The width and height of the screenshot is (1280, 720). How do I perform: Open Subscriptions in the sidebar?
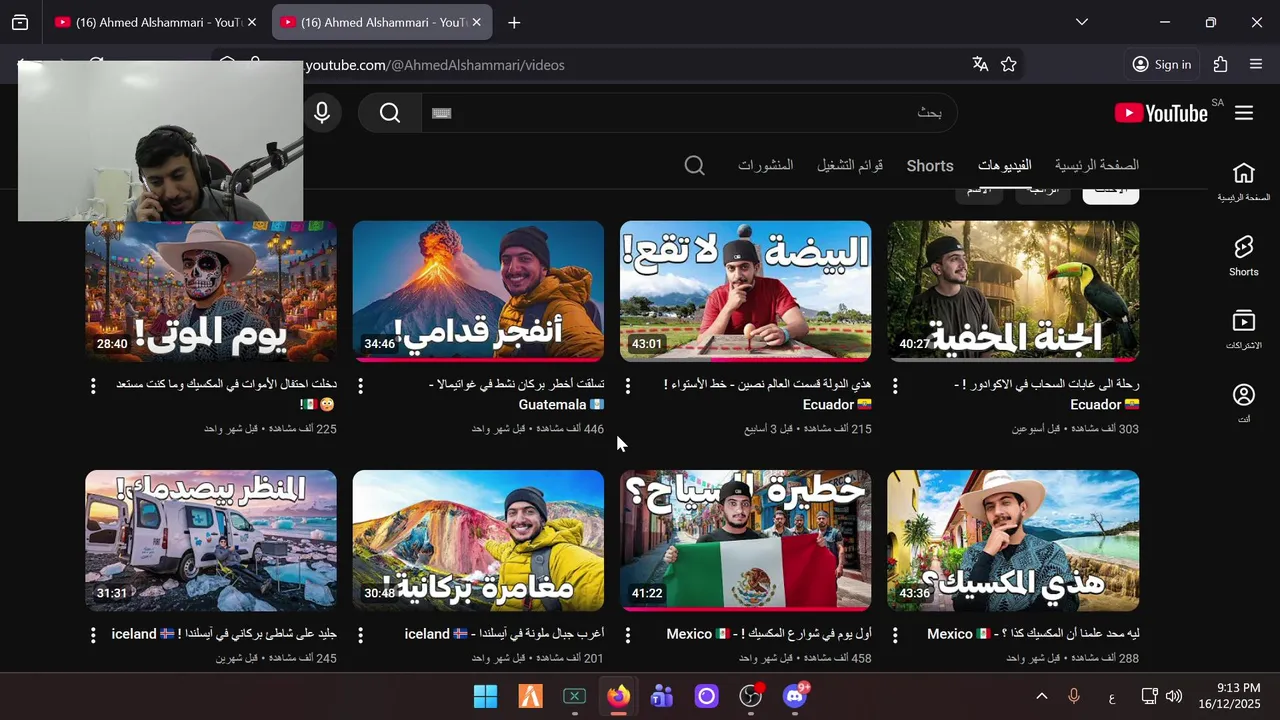pyautogui.click(x=1244, y=330)
